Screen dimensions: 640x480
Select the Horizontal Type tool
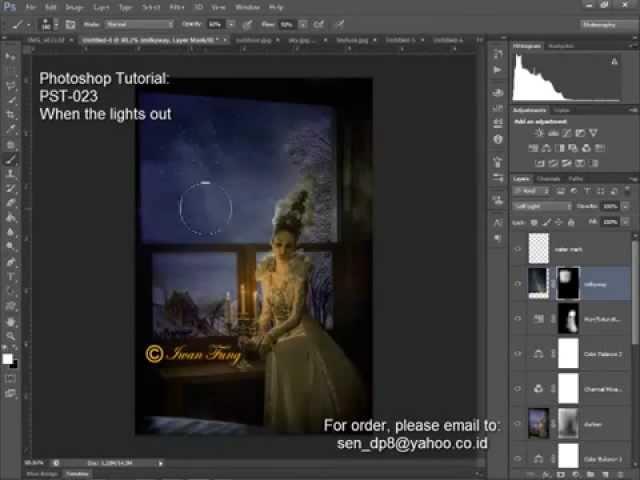(10, 276)
